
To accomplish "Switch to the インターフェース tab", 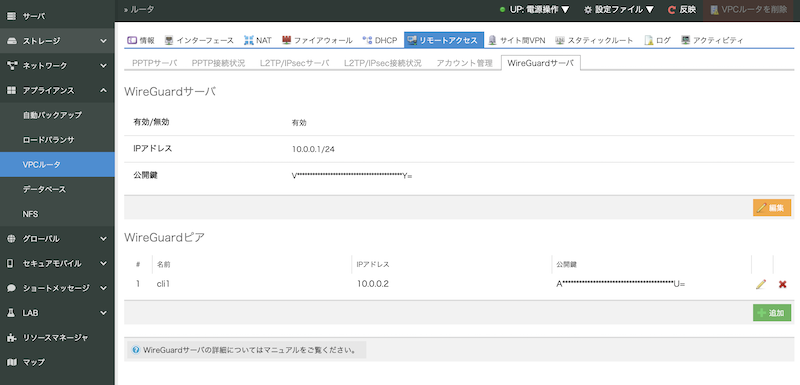I will click(199, 40).
